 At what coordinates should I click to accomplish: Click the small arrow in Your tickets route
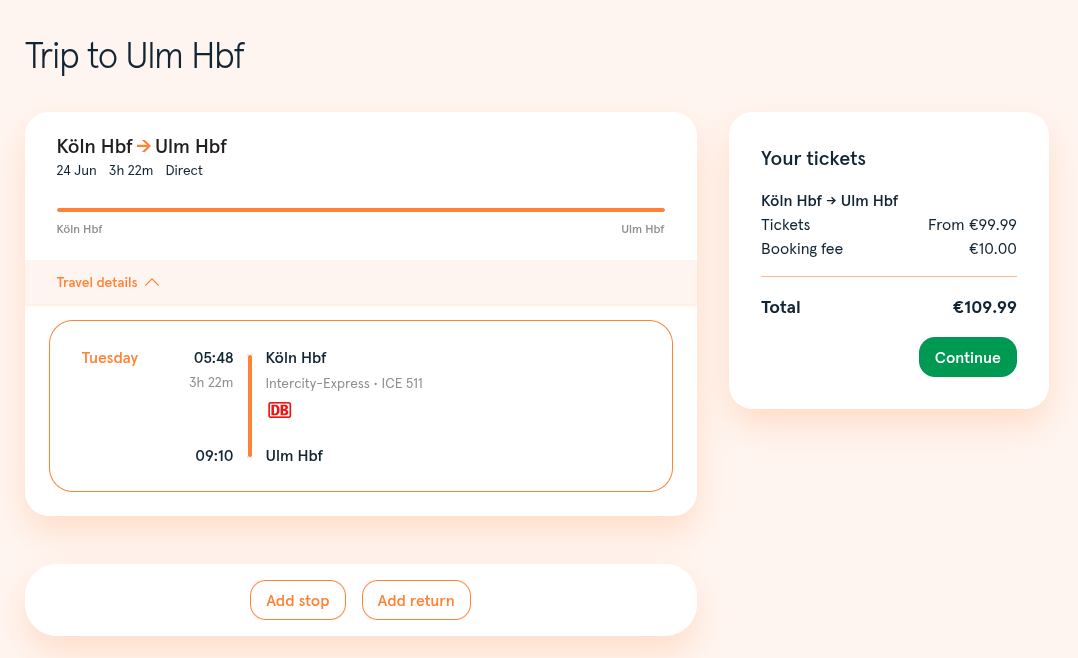tap(831, 201)
